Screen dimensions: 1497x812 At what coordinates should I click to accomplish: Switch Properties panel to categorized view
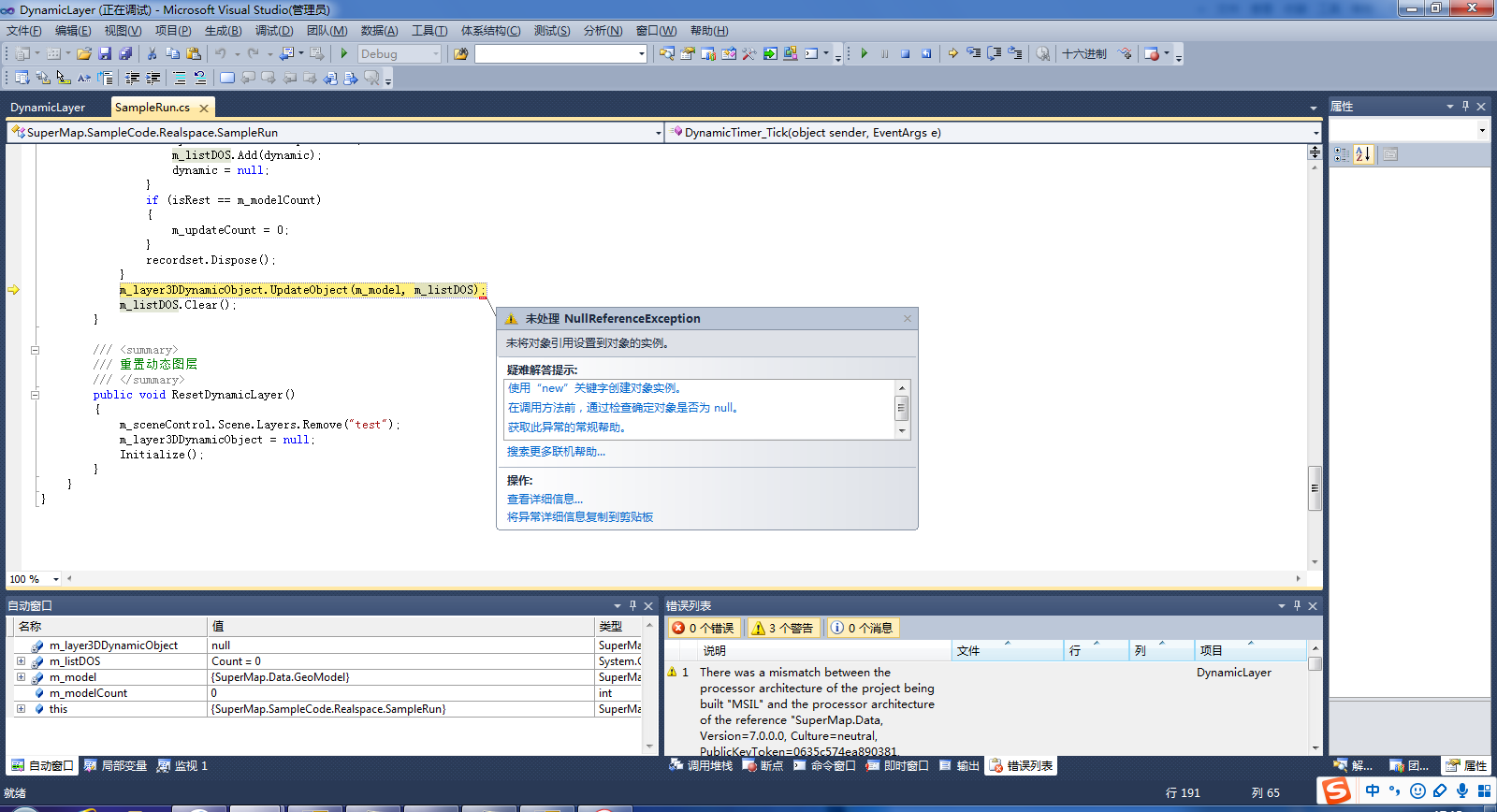[x=1341, y=154]
